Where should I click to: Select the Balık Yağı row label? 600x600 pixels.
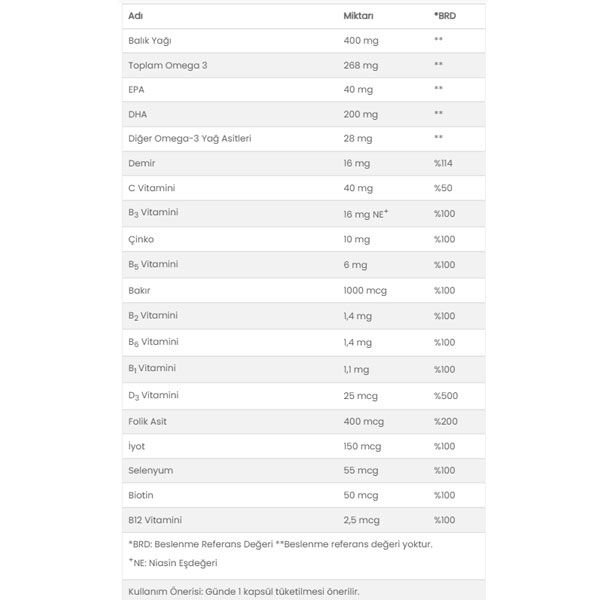pyautogui.click(x=150, y=40)
